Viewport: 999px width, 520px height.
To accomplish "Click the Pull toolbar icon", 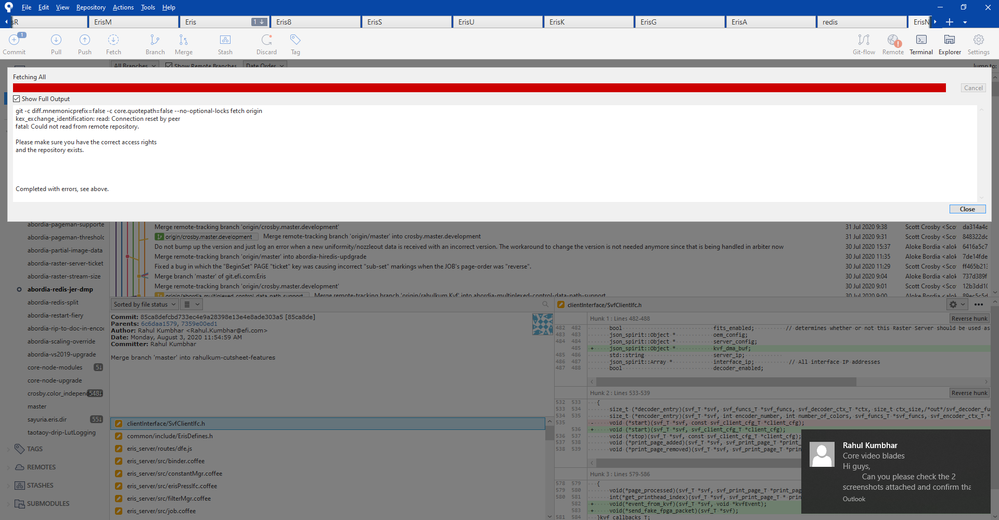I will [56, 40].
